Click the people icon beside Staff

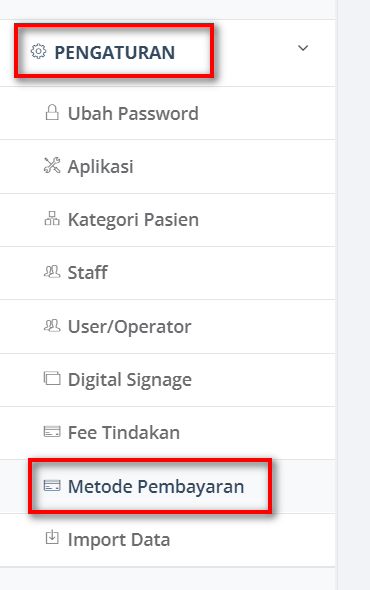coord(52,272)
